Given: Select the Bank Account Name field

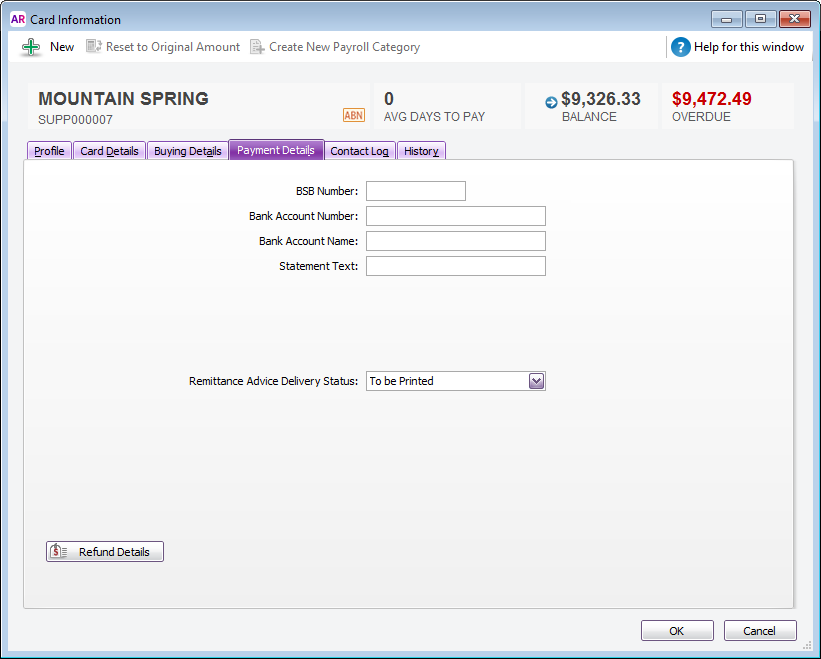Looking at the screenshot, I should pyautogui.click(x=456, y=241).
